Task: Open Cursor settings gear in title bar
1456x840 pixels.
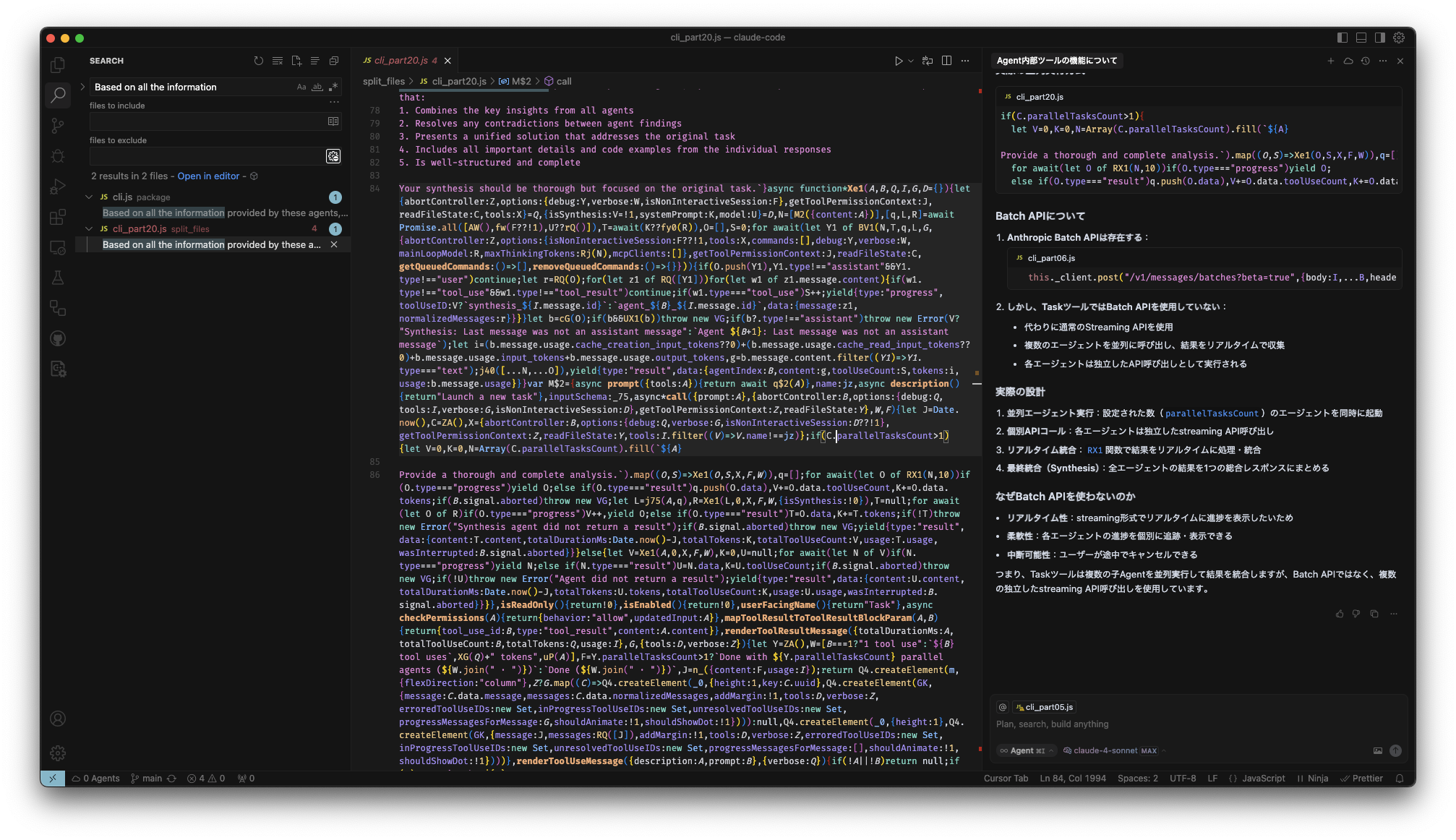Action: [1399, 38]
